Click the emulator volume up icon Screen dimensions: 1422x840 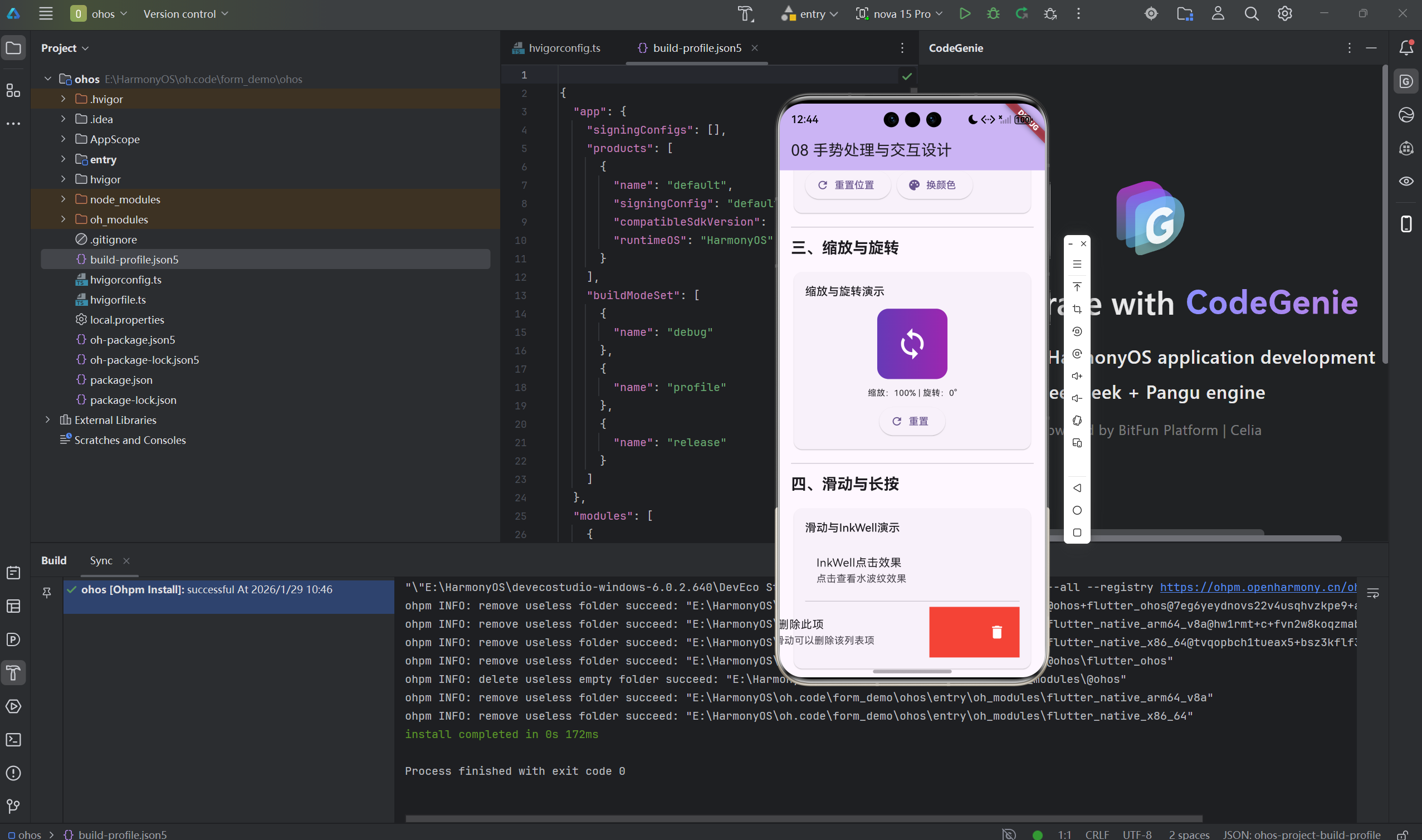(1077, 376)
